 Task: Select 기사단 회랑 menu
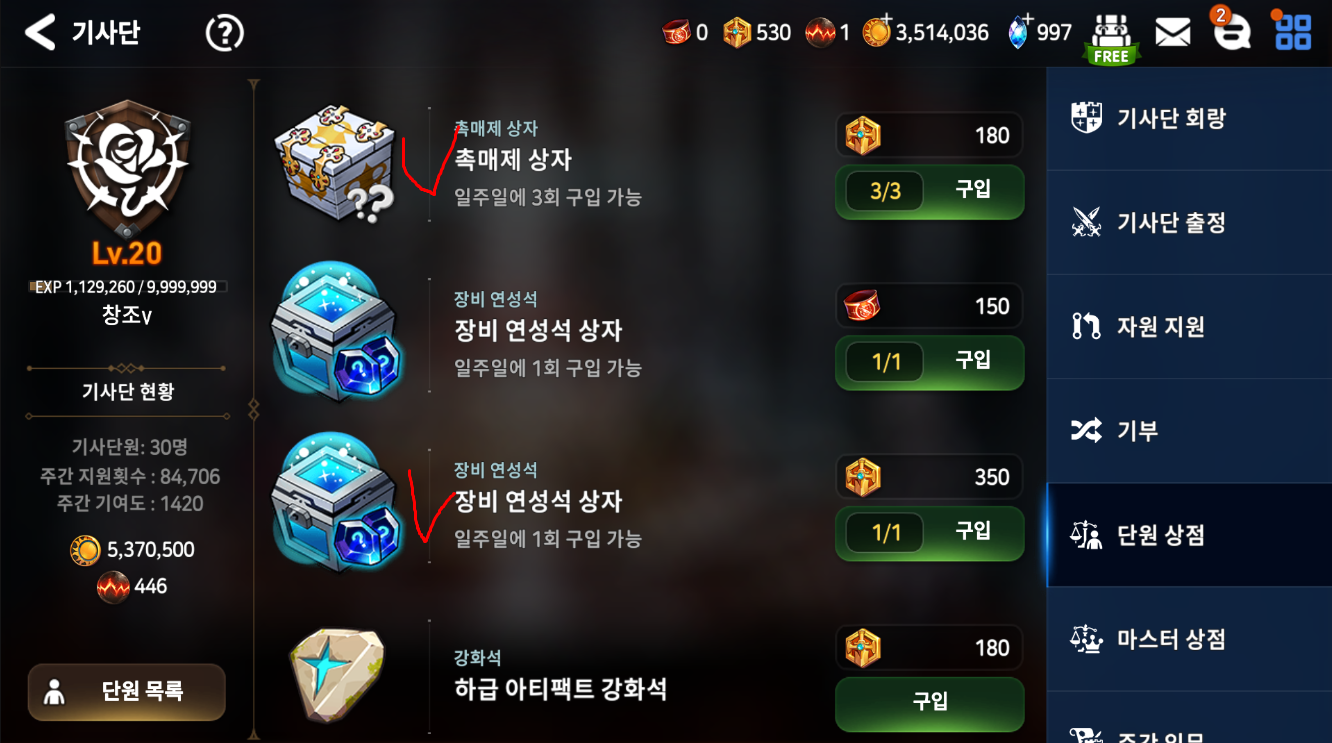(1189, 119)
